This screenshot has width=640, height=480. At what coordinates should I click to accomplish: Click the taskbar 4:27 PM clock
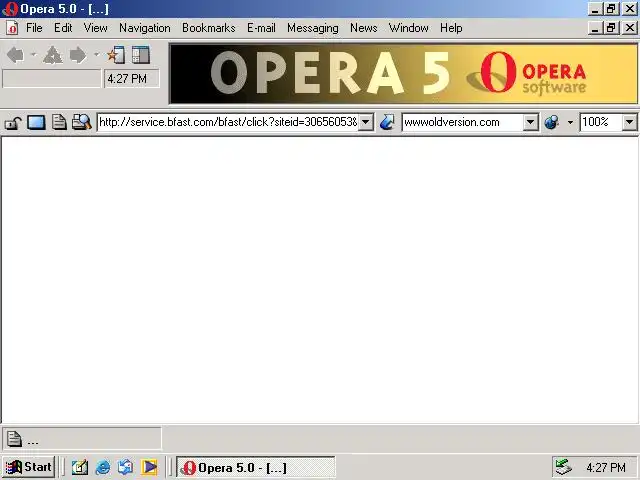(x=606, y=467)
